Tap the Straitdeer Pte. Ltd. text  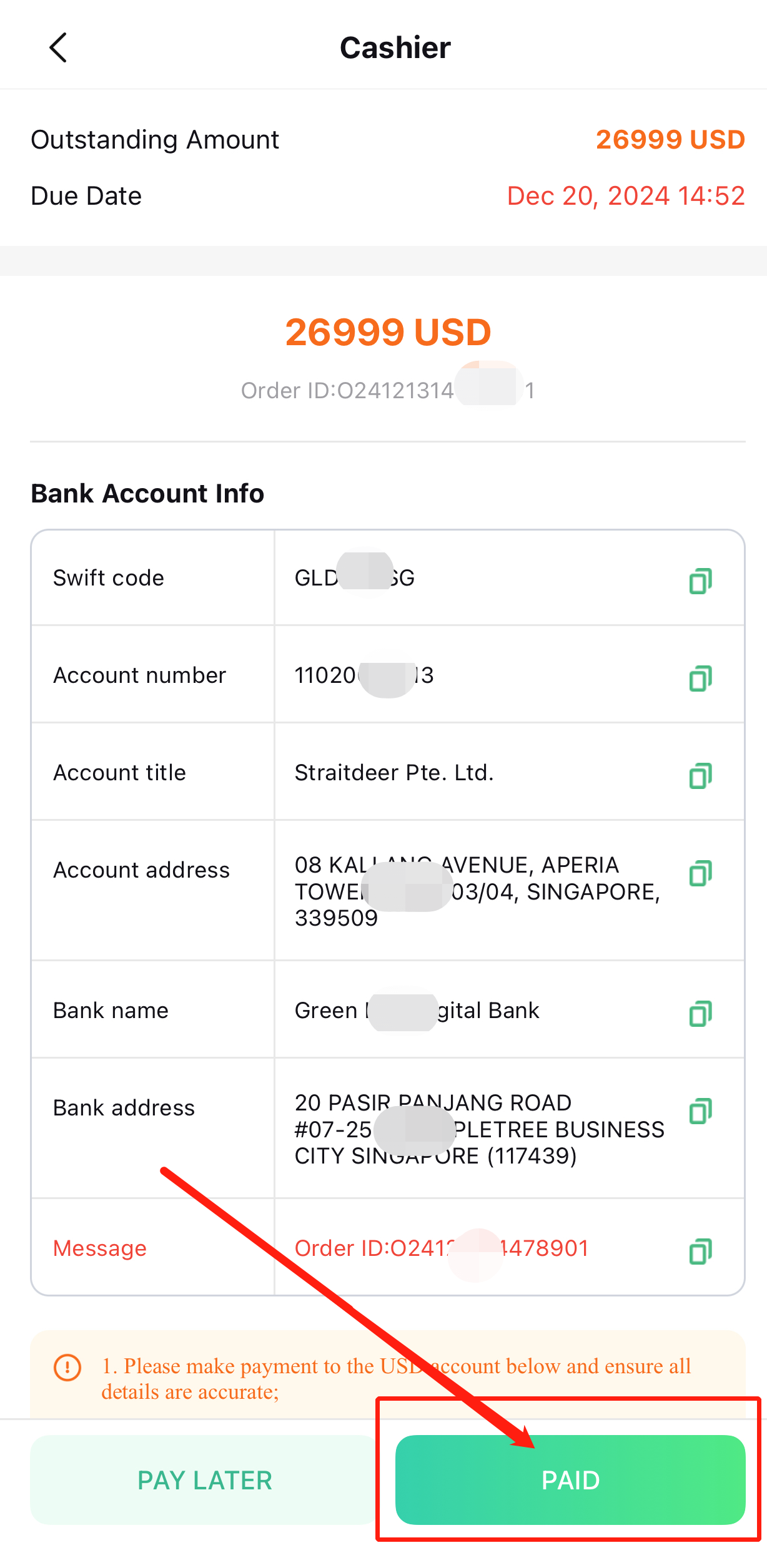pos(394,773)
